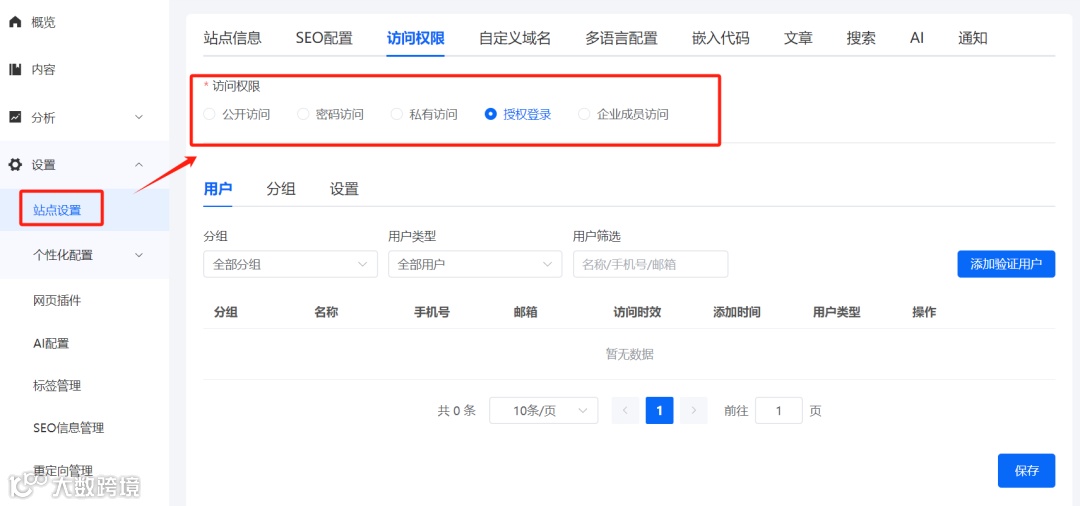1080x506 pixels.
Task: Click the chart icon beside 分析
Action: point(14,117)
